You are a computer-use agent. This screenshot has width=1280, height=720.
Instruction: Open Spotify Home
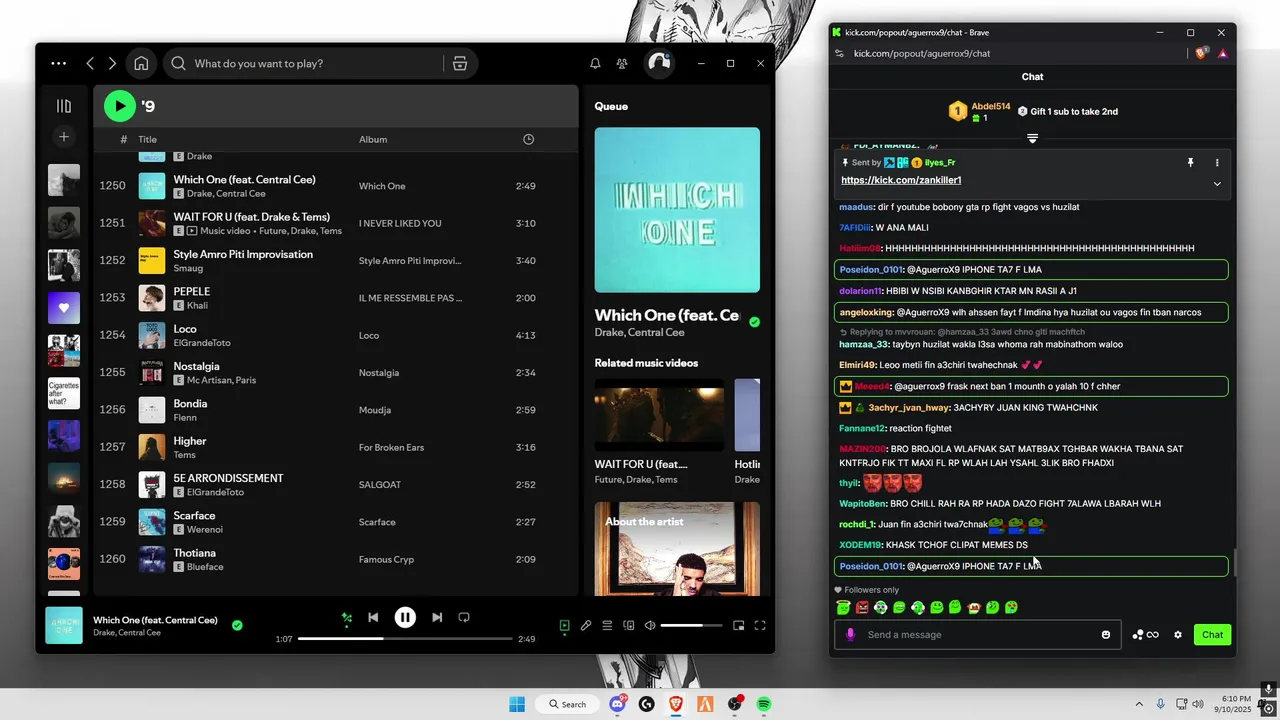141,63
